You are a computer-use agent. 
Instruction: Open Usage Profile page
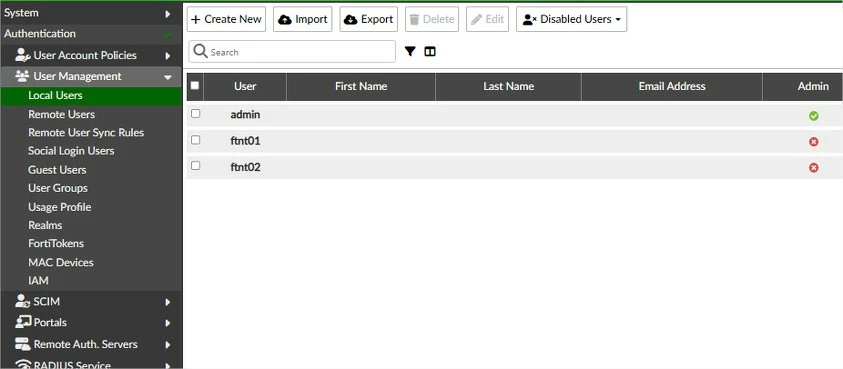(60, 207)
